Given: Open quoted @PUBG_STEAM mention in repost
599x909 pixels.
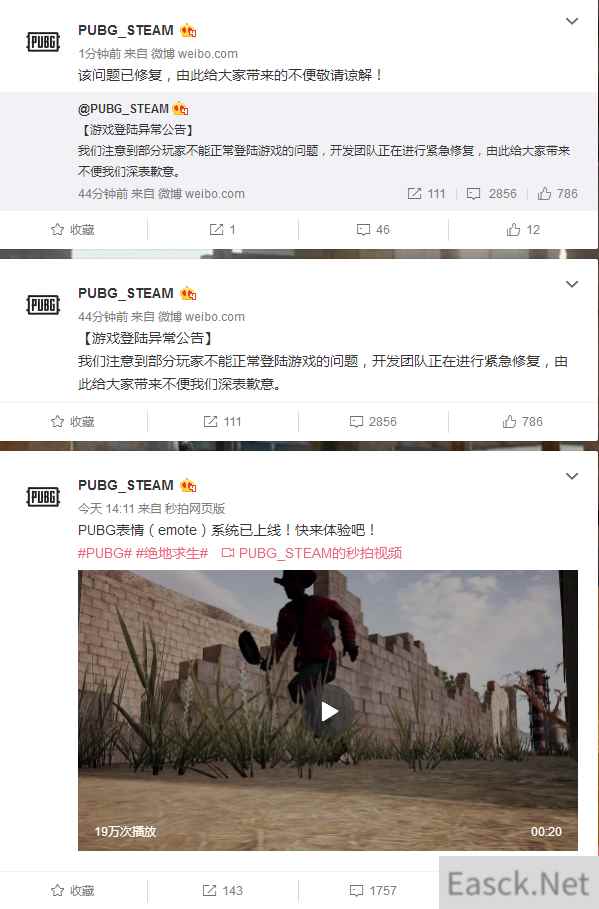Looking at the screenshot, I should point(124,109).
